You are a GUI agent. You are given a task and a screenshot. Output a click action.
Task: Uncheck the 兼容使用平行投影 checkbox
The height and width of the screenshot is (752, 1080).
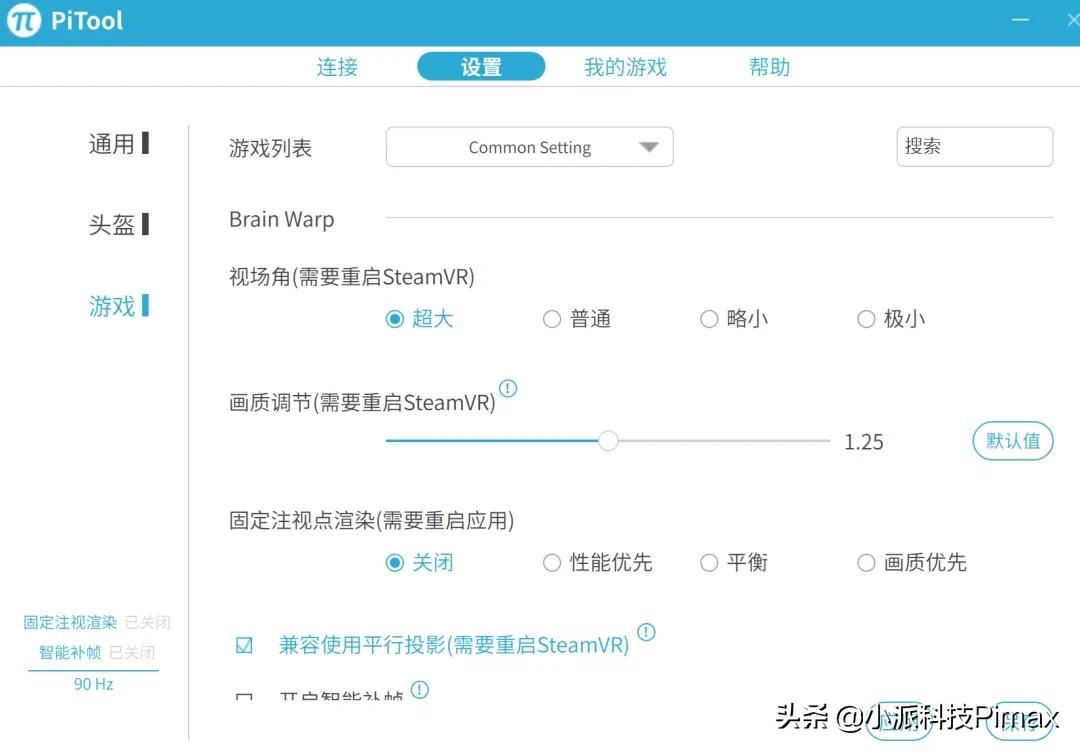click(244, 645)
